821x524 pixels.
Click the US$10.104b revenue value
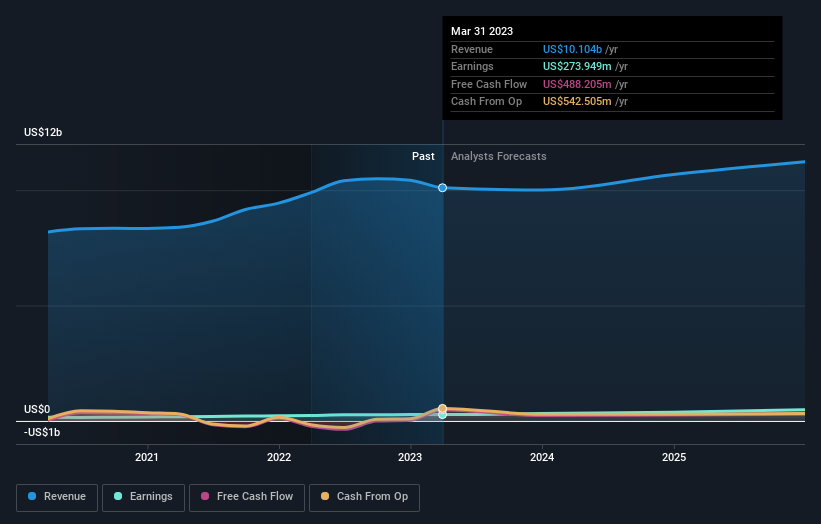[x=572, y=49]
